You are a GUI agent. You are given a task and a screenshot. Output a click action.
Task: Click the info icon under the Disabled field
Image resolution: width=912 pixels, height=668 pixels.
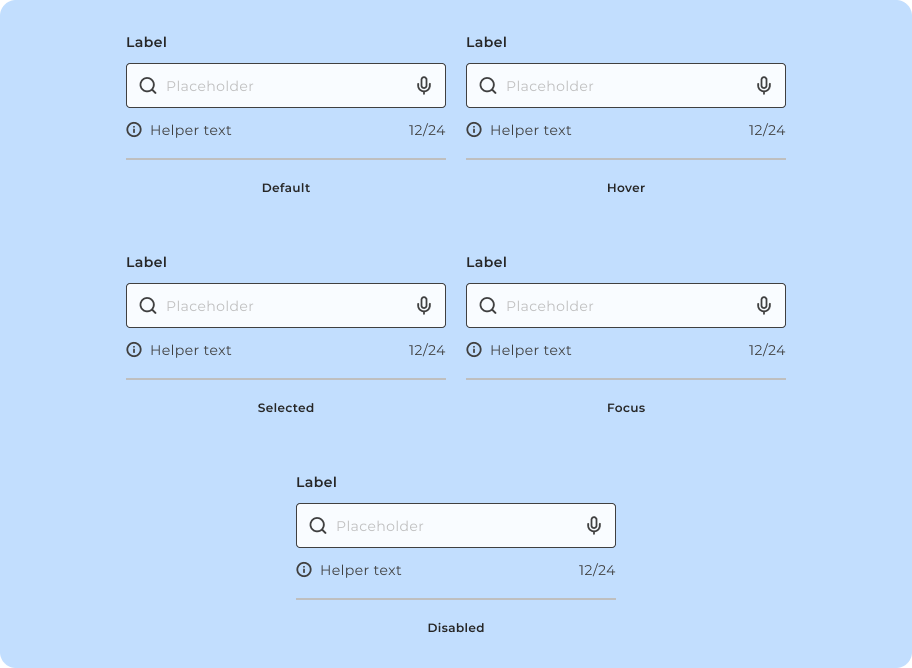(x=304, y=570)
